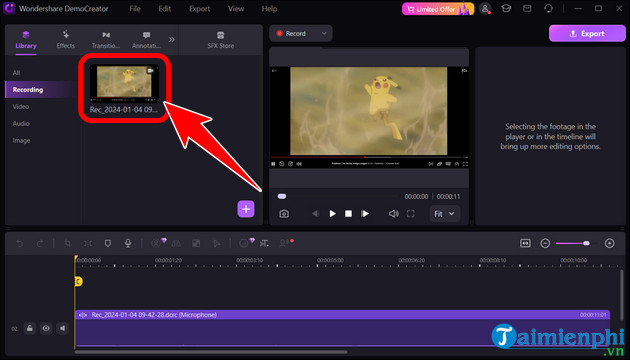Image resolution: width=630 pixels, height=360 pixels.
Task: Click the Record button
Action: (292, 33)
